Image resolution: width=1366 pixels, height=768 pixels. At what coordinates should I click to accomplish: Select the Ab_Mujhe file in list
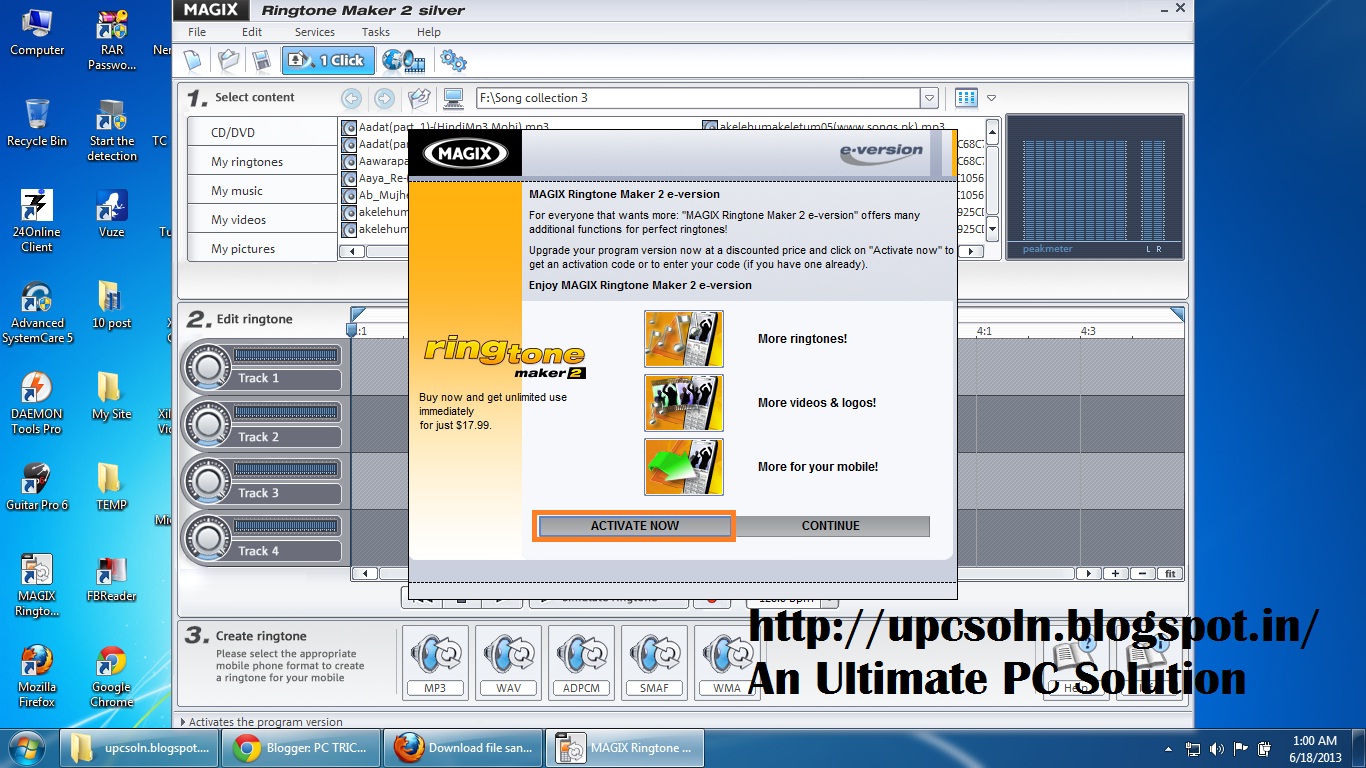tap(375, 196)
